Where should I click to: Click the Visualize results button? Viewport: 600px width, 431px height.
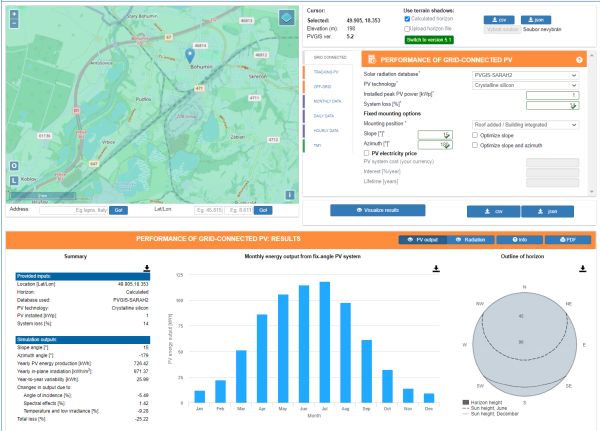pos(378,210)
